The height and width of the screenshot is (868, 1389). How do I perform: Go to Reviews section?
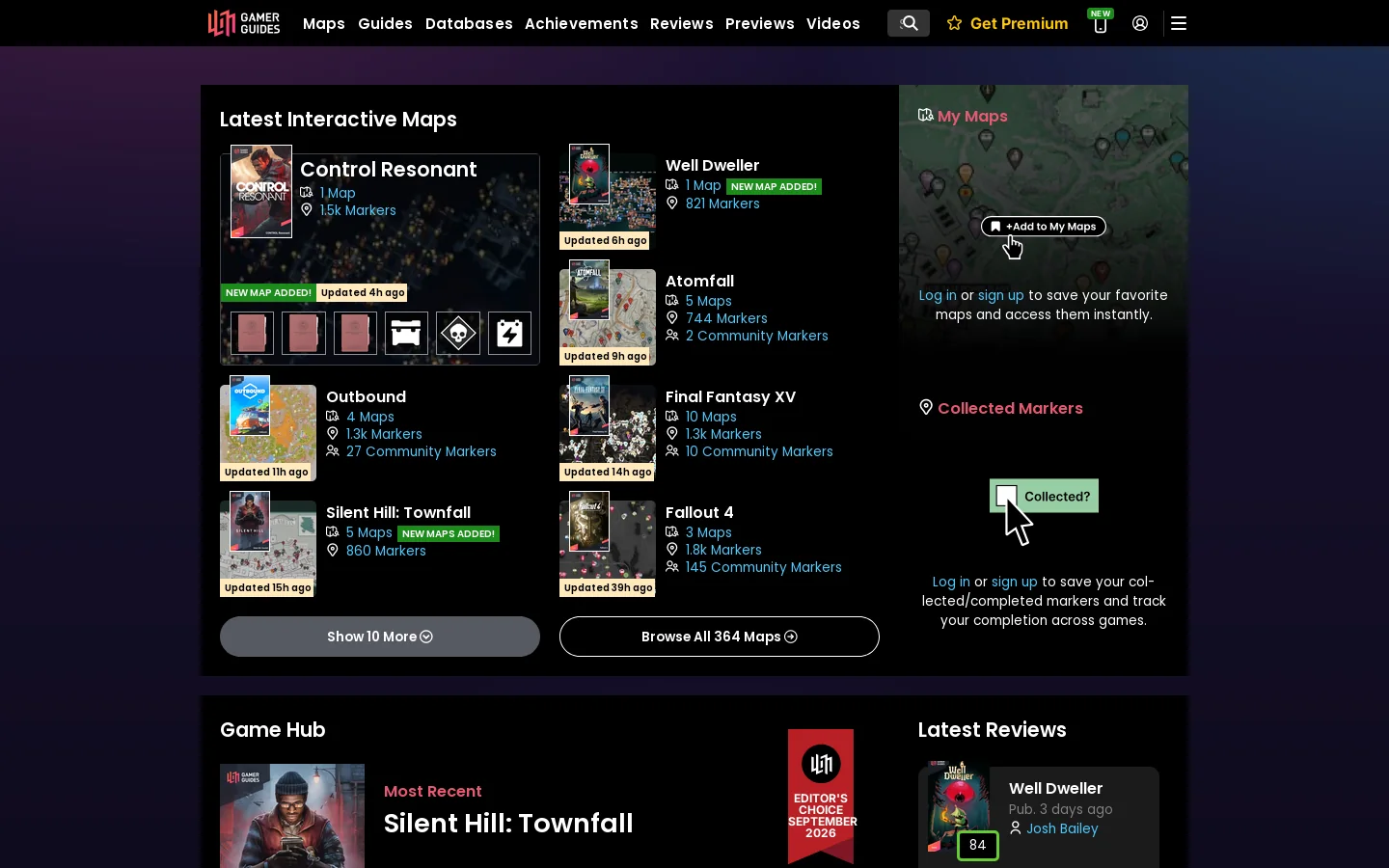tap(682, 23)
